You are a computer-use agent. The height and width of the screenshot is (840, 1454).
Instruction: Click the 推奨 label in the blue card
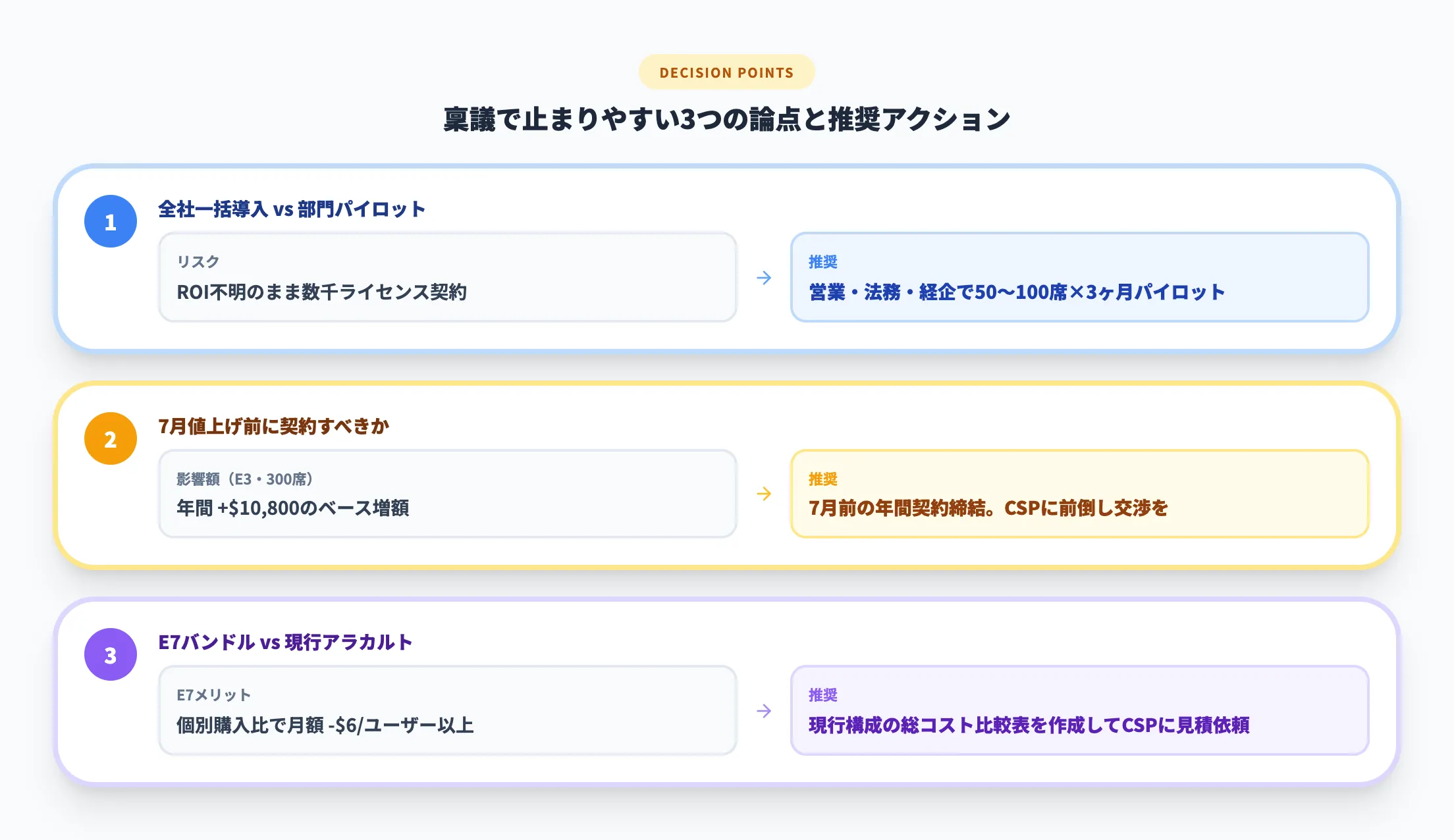[822, 261]
